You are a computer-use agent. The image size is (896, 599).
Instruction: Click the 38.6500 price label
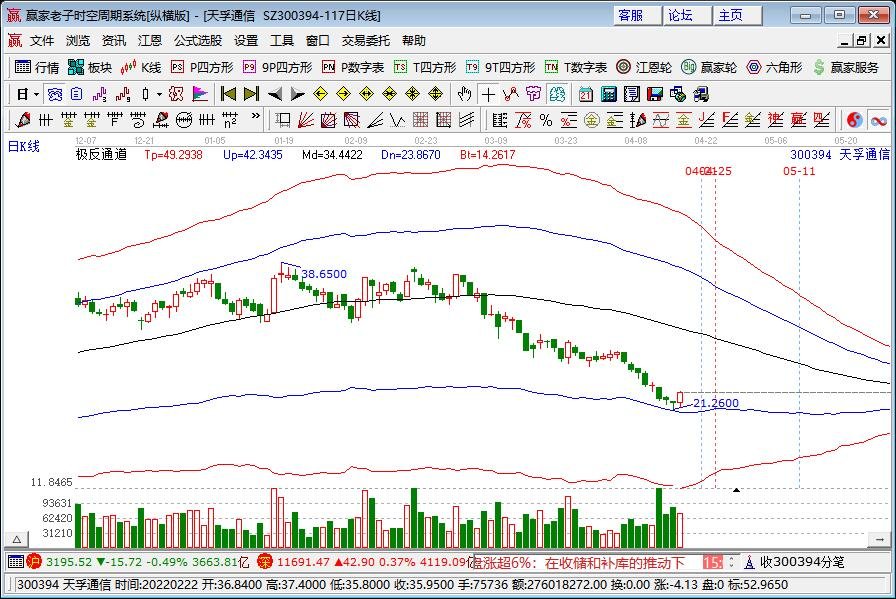point(324,274)
